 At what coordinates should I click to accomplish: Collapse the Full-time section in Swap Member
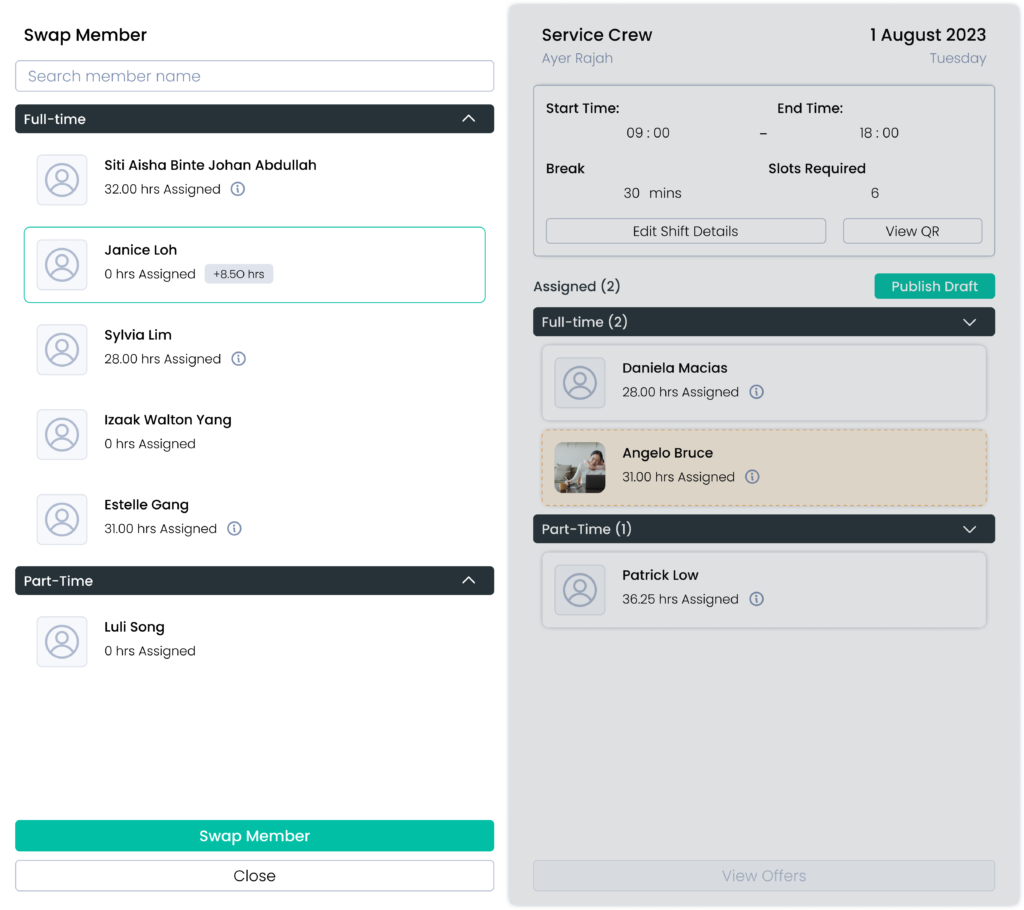coord(468,119)
